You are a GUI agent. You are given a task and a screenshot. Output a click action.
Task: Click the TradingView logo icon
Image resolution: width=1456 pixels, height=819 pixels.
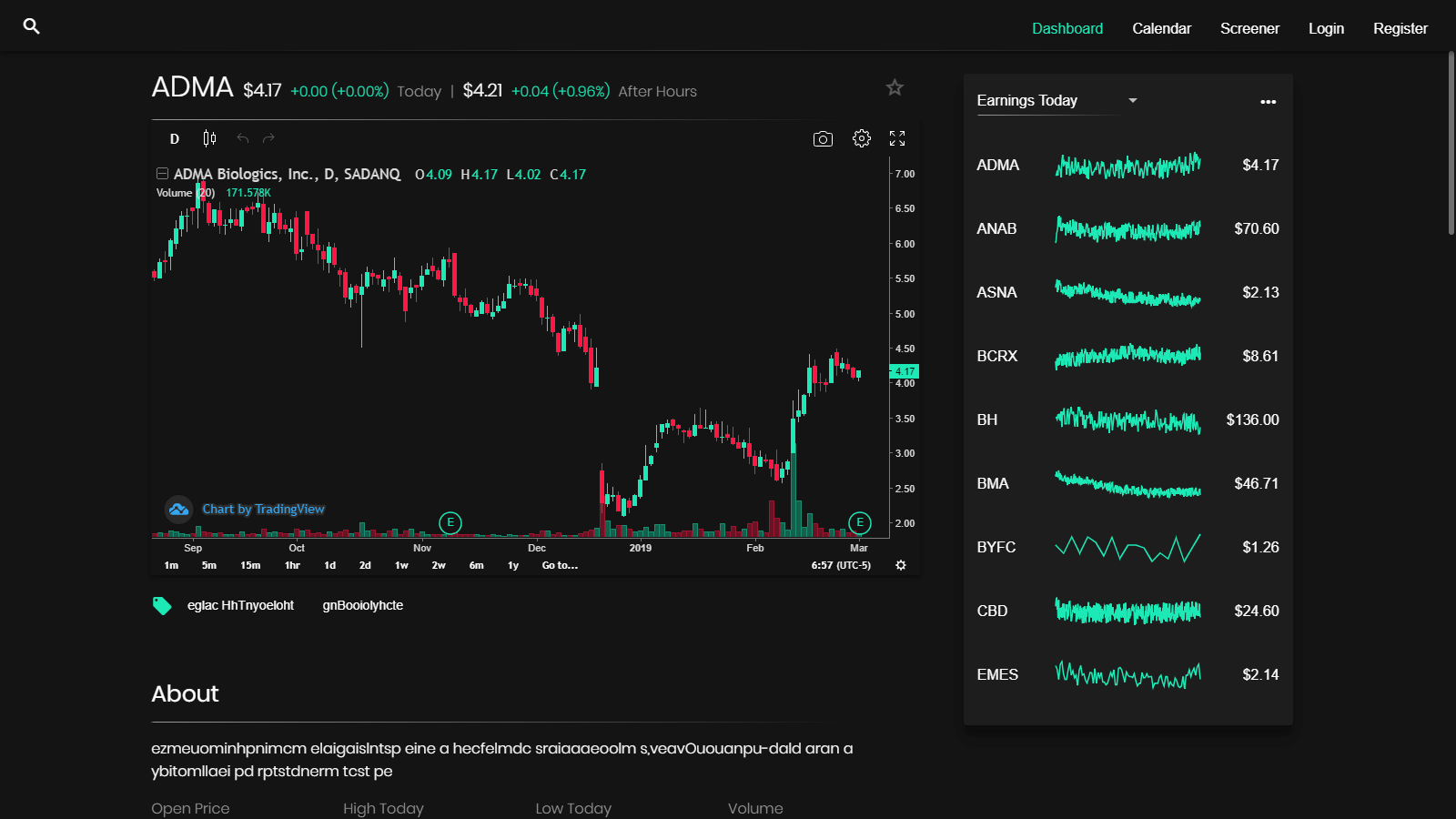[178, 509]
